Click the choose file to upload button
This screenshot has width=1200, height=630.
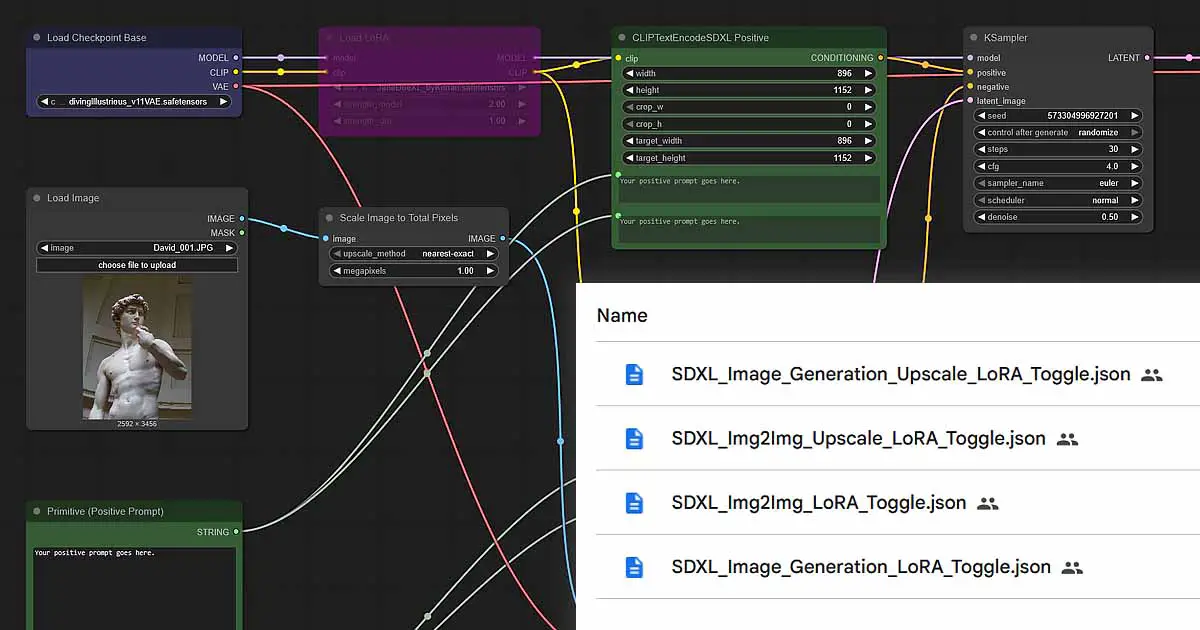point(136,264)
